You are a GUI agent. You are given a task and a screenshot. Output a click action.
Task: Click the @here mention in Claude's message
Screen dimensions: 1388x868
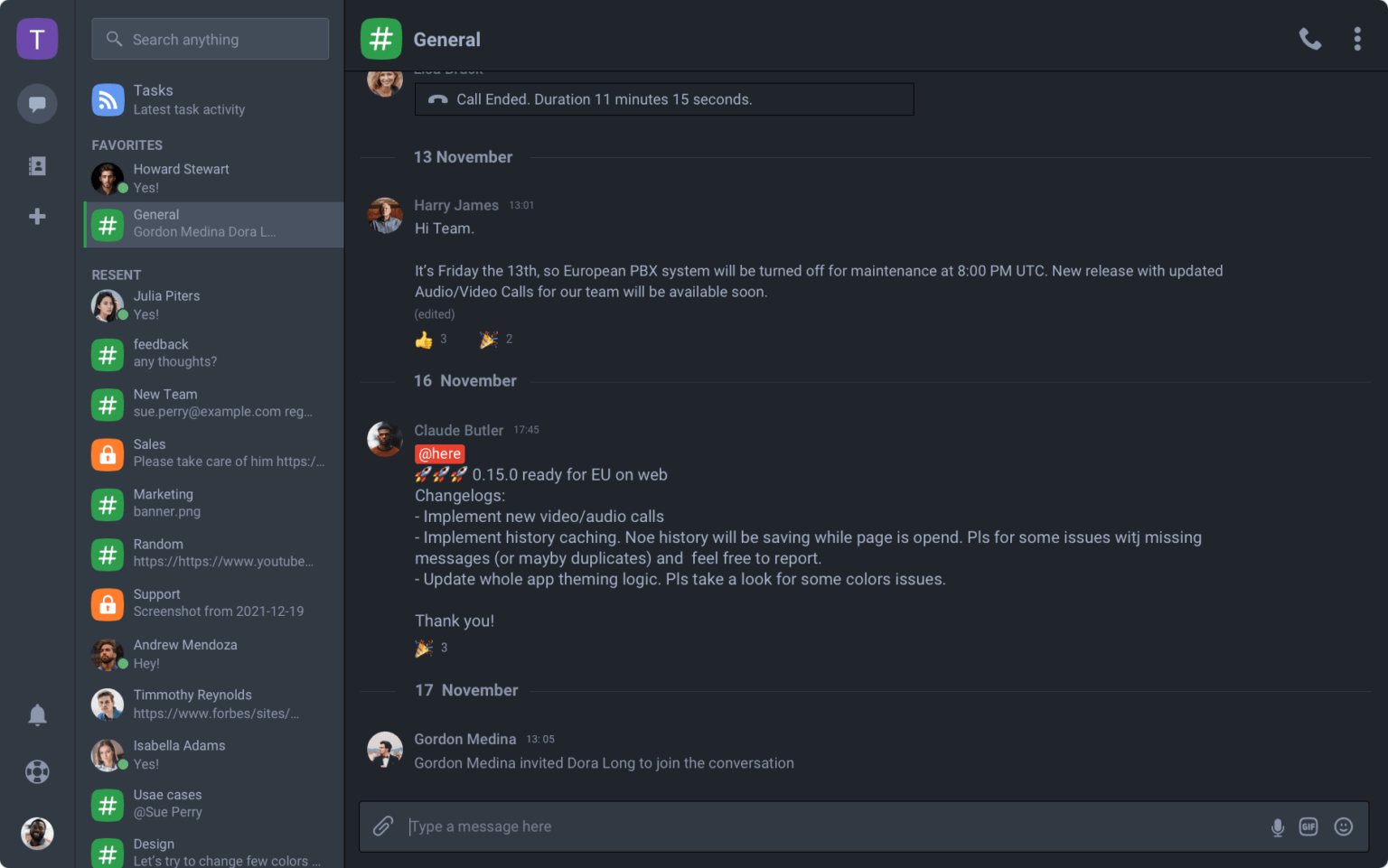(x=439, y=453)
